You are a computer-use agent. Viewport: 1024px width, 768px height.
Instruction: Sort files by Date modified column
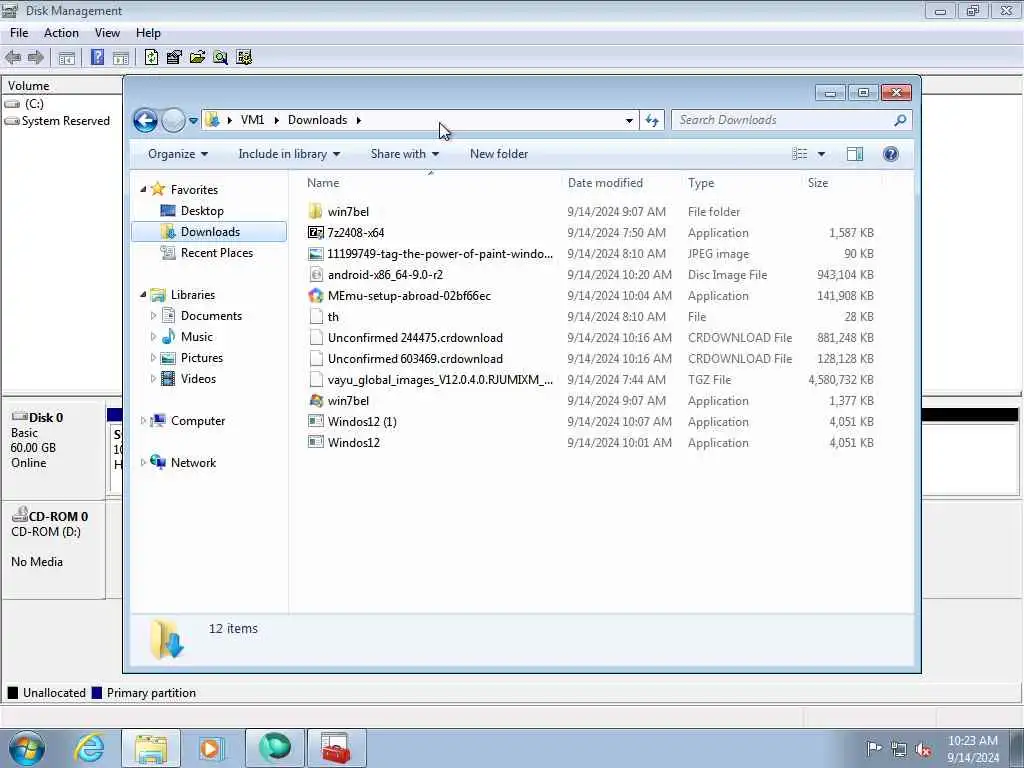pyautogui.click(x=605, y=183)
